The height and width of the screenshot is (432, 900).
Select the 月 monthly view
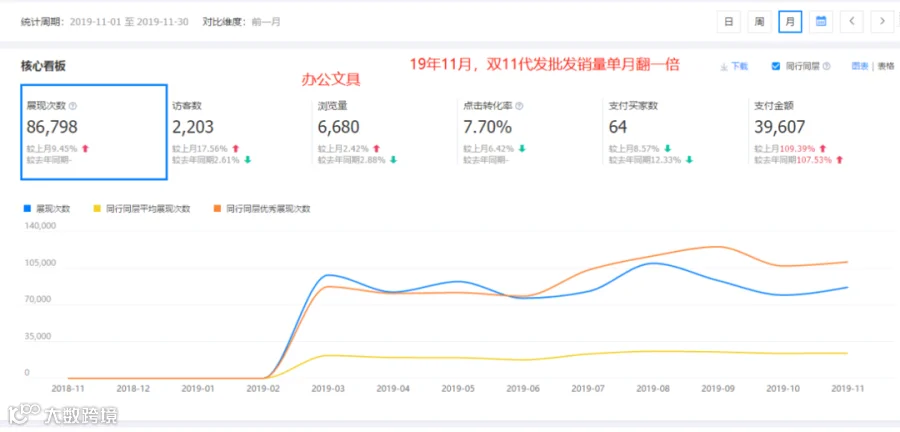click(x=790, y=22)
